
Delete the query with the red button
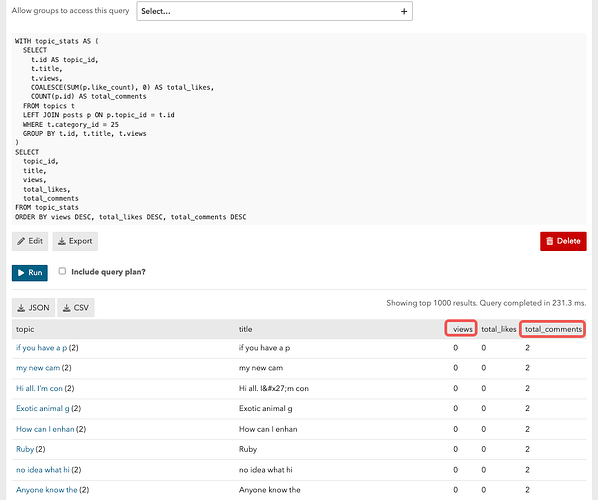[x=563, y=241]
